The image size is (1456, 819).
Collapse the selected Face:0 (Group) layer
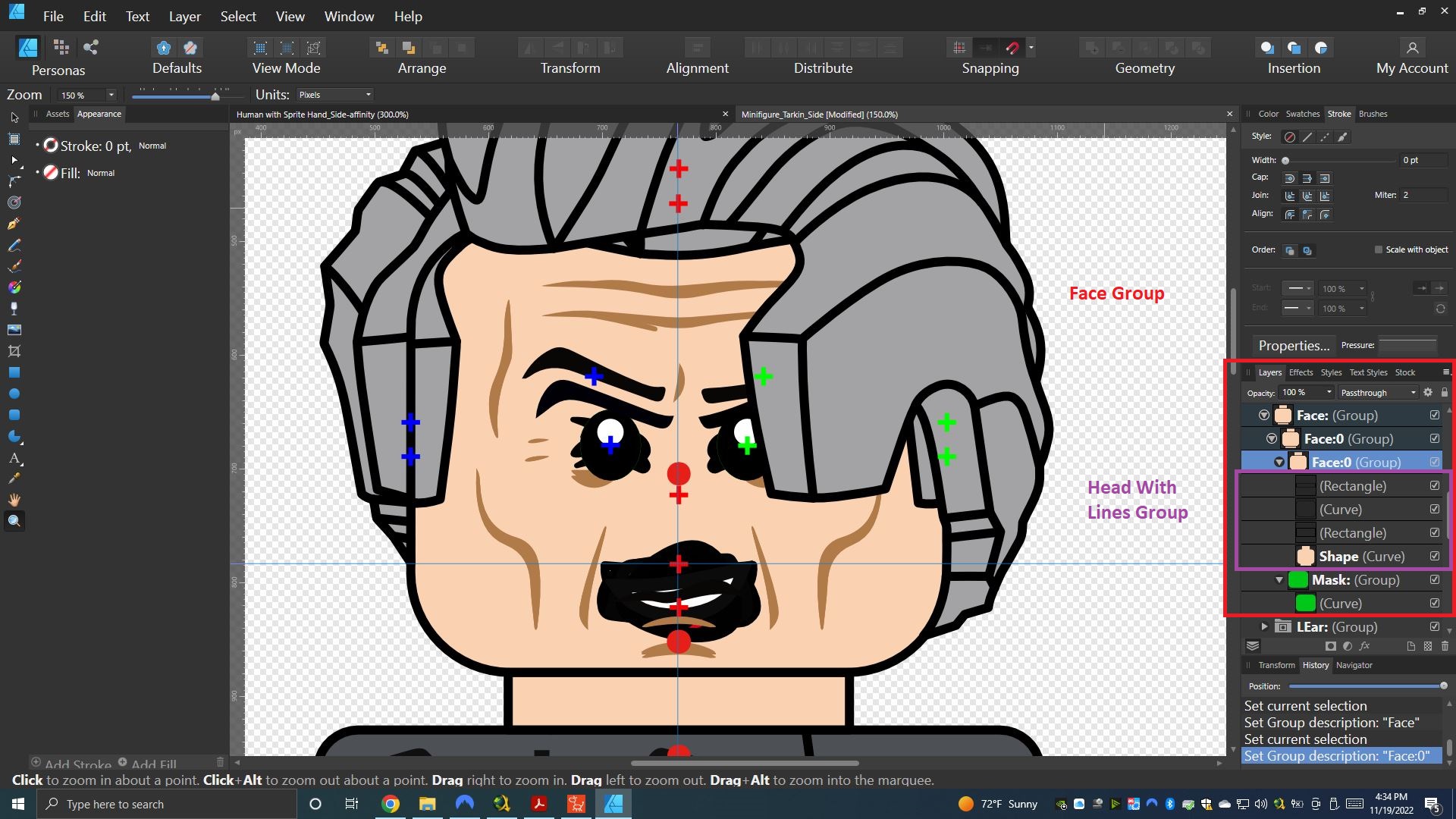pos(1279,462)
